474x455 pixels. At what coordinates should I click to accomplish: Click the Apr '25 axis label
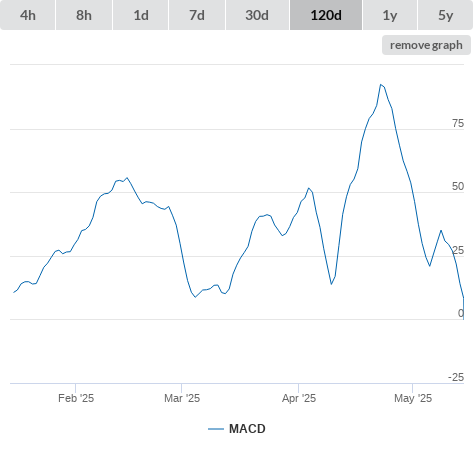coord(299,398)
